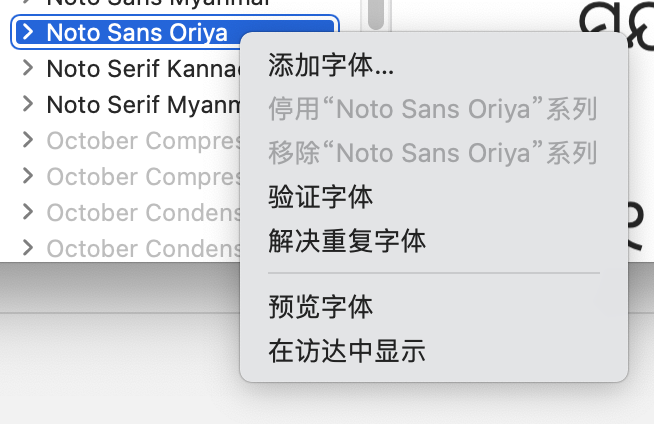Select the Noto Serif Myanmar font row
Viewport: 654px width, 424px height.
[x=140, y=104]
